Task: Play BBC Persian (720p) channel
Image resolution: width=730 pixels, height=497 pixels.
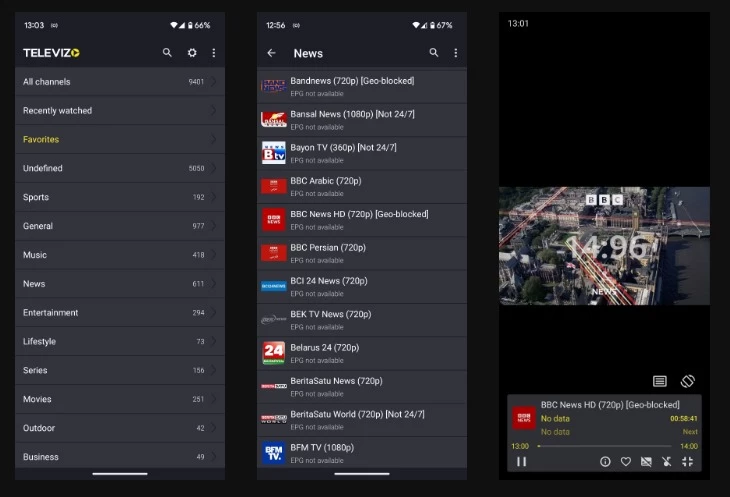Action: coord(362,253)
